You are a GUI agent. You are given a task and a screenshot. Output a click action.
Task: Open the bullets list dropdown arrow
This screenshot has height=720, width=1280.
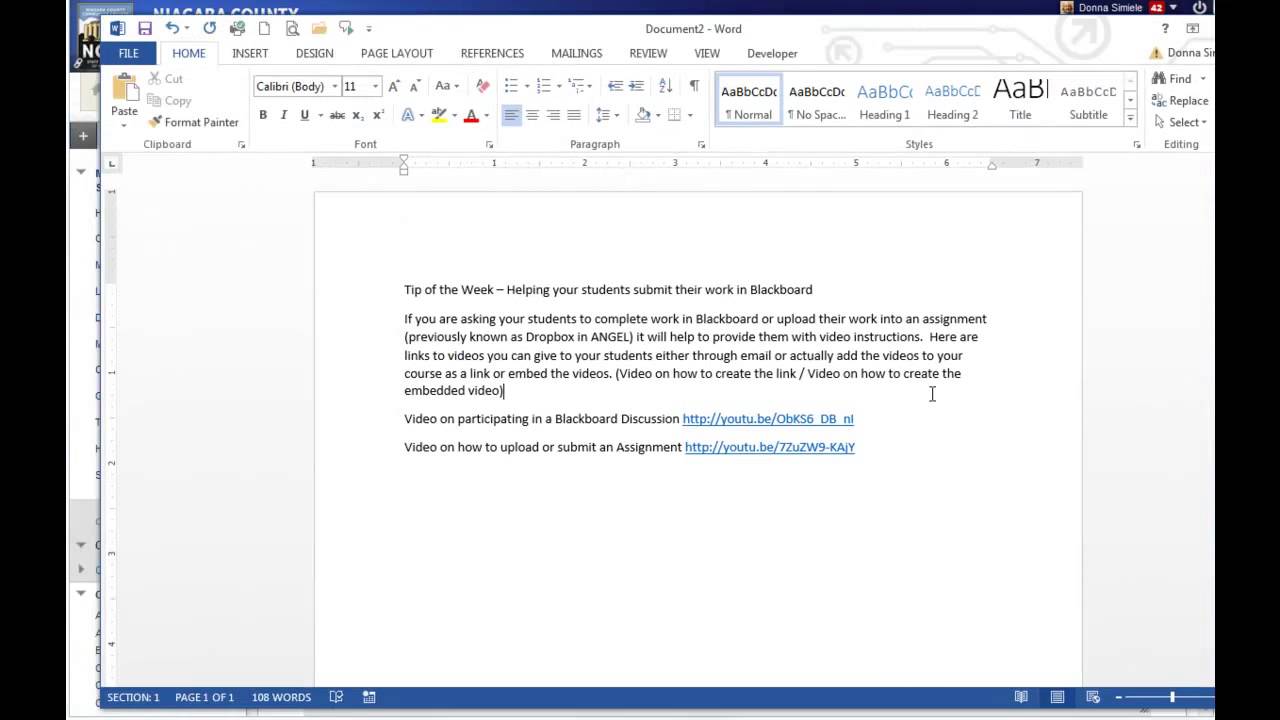(x=526, y=86)
